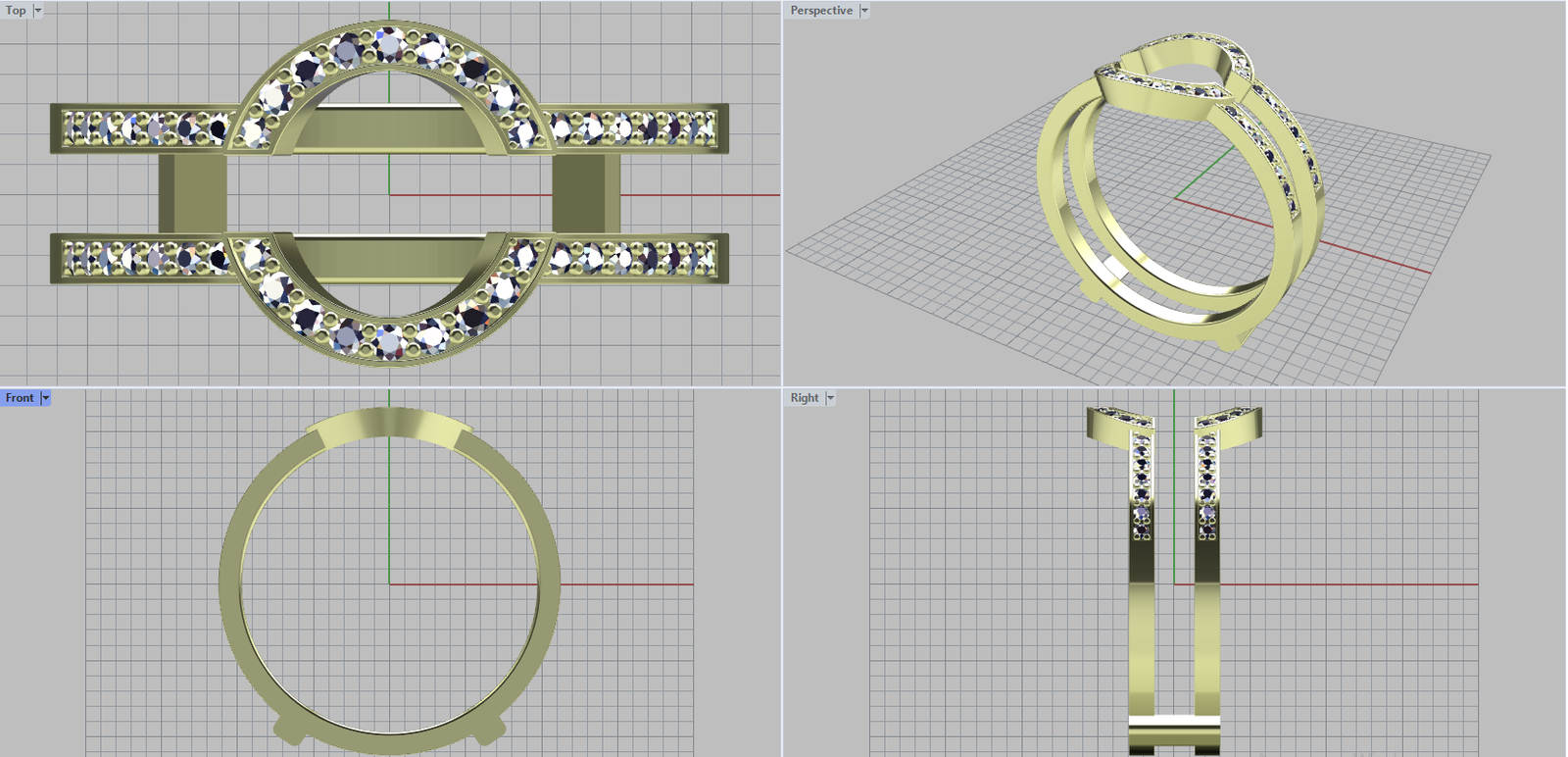Click the bottom sizing bar in Right view
Image resolution: width=1568 pixels, height=757 pixels.
pyautogui.click(x=1174, y=731)
